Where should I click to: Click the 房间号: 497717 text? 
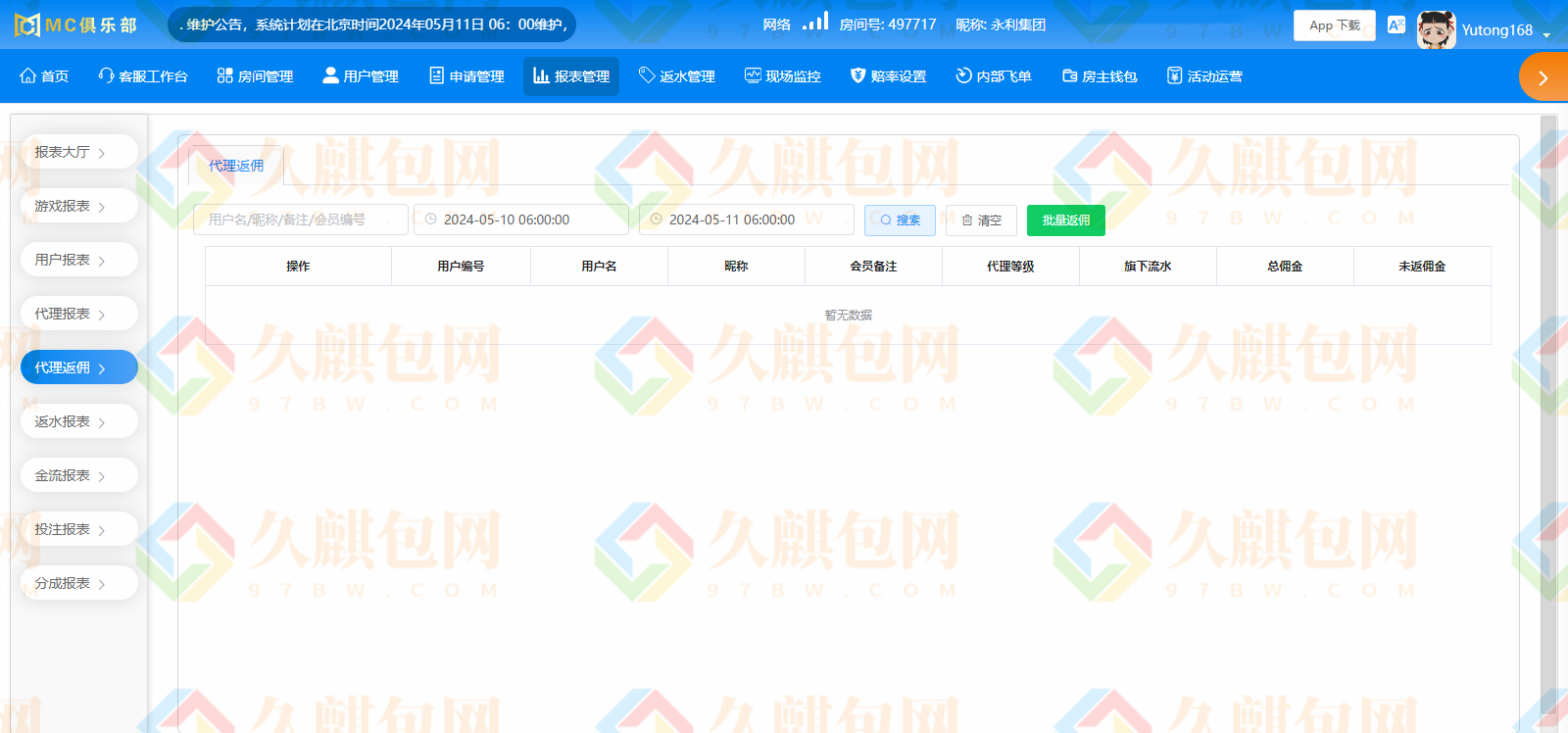[x=888, y=24]
